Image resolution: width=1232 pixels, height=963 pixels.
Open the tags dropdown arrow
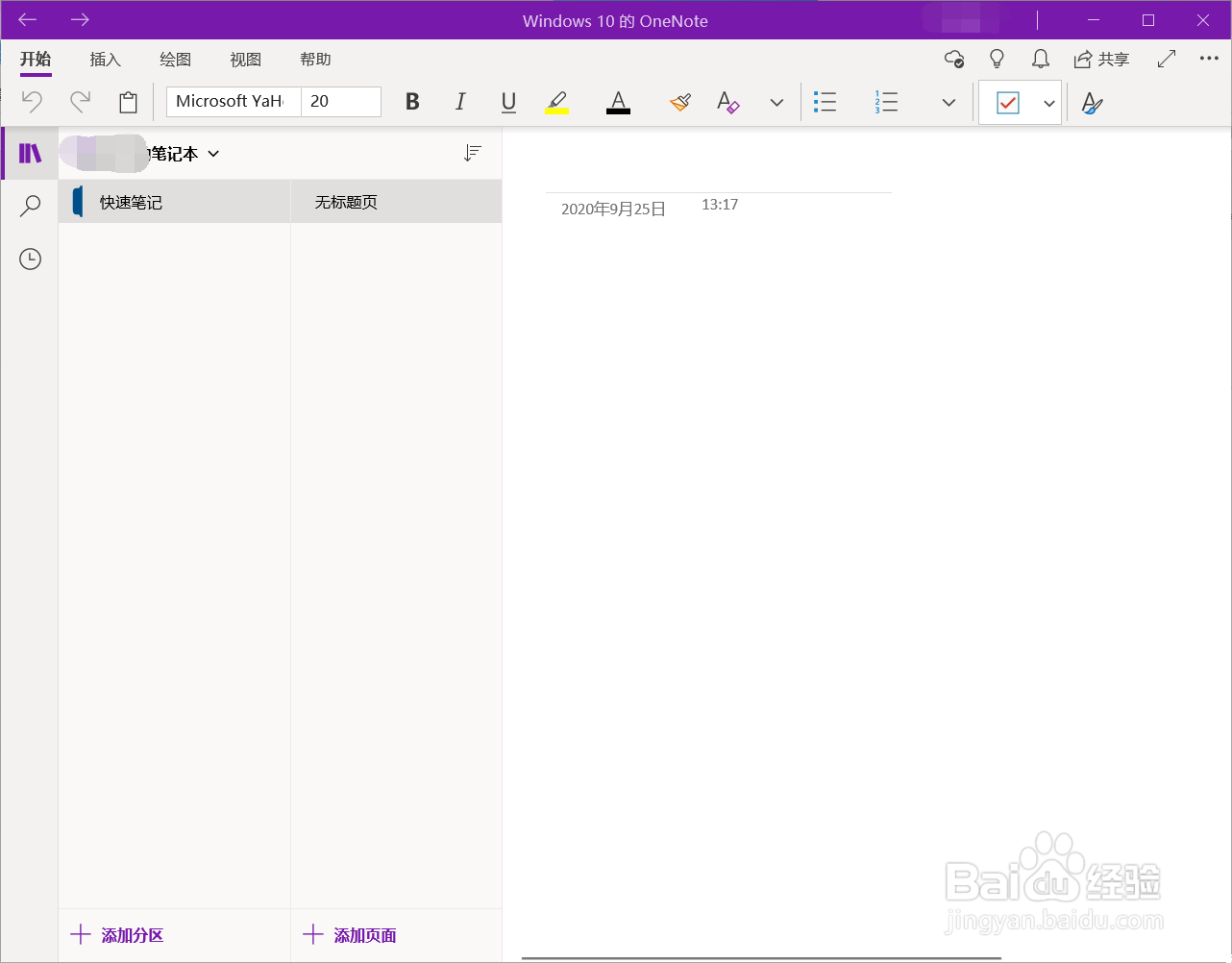click(x=1048, y=103)
